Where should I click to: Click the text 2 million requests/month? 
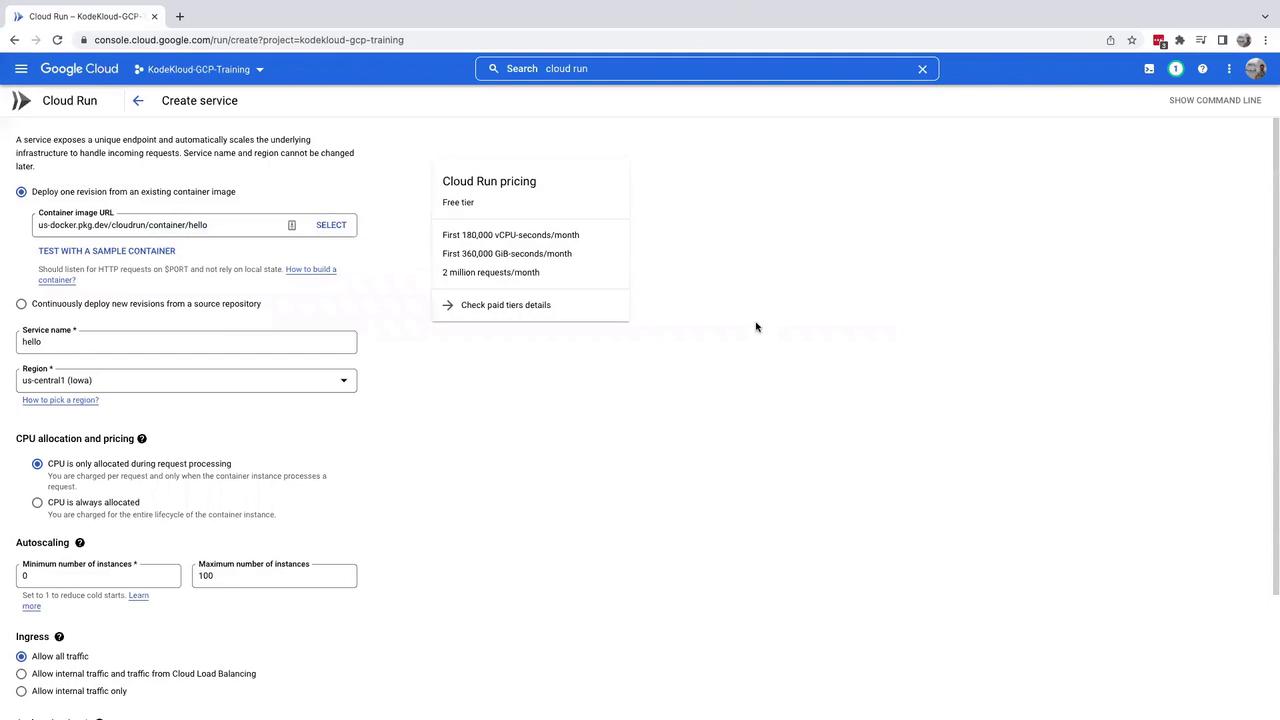click(x=491, y=272)
